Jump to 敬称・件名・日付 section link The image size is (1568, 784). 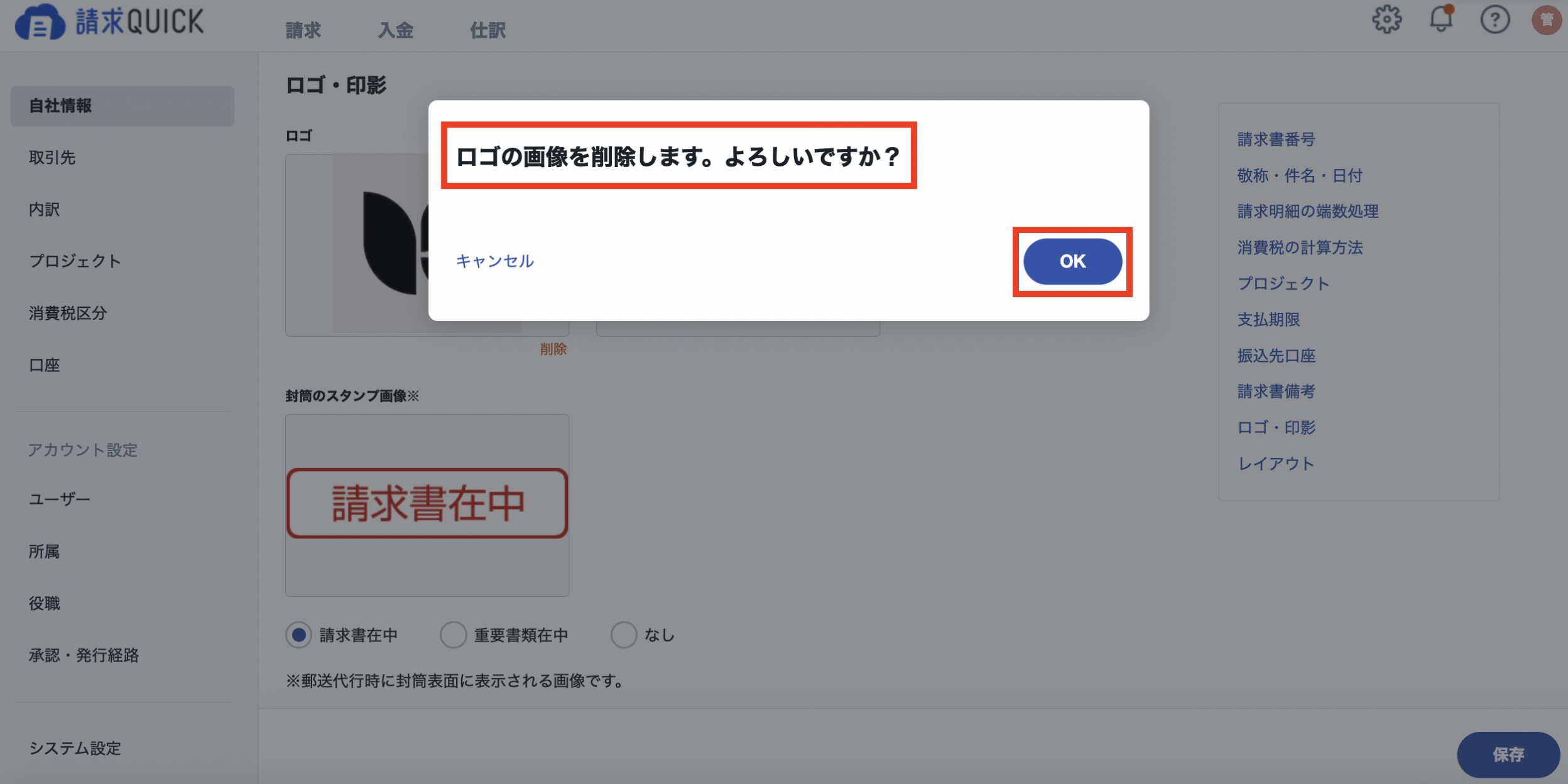tap(1300, 176)
